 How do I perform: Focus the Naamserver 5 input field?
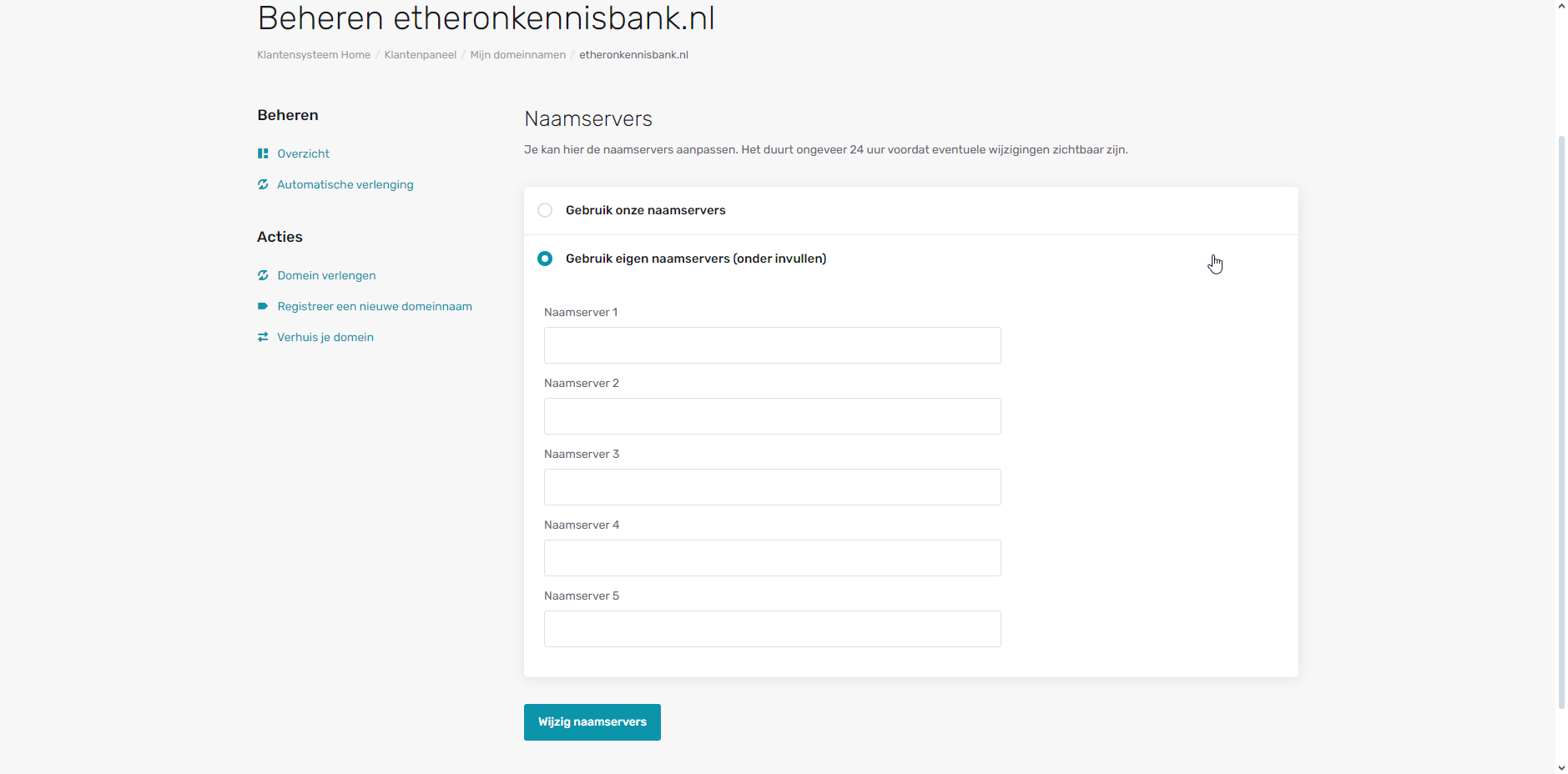click(772, 629)
